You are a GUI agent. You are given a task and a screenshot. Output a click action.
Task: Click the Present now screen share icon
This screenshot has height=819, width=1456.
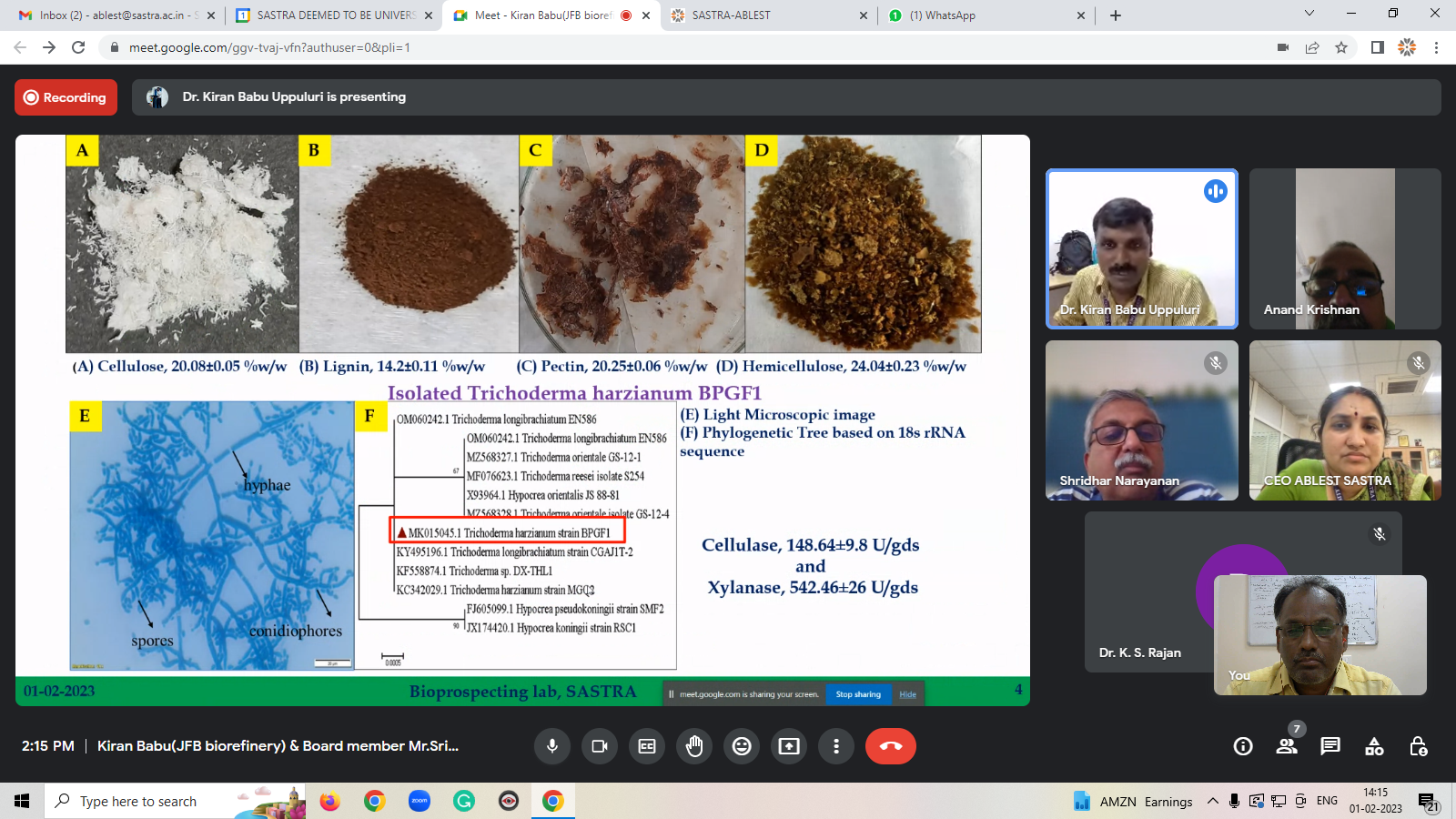click(789, 746)
